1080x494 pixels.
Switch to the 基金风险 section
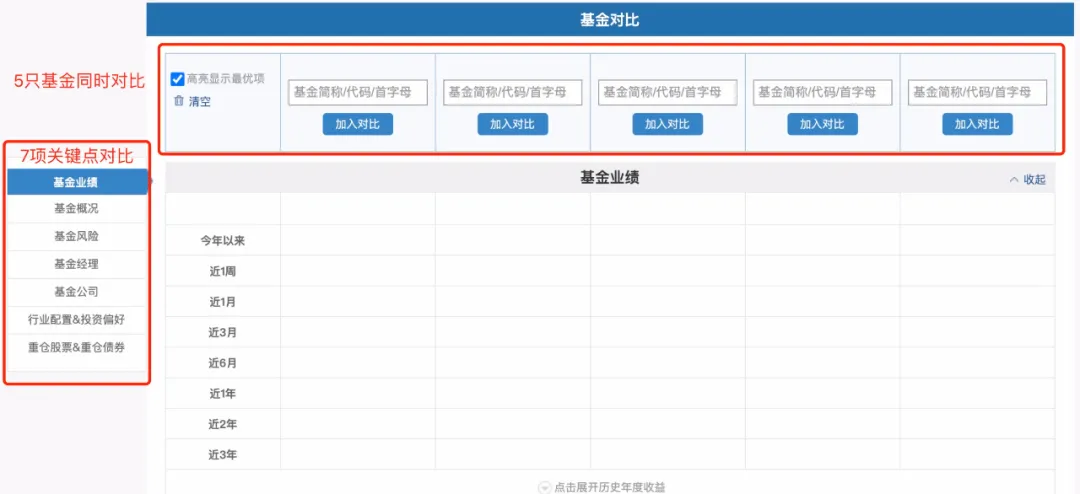click(77, 236)
